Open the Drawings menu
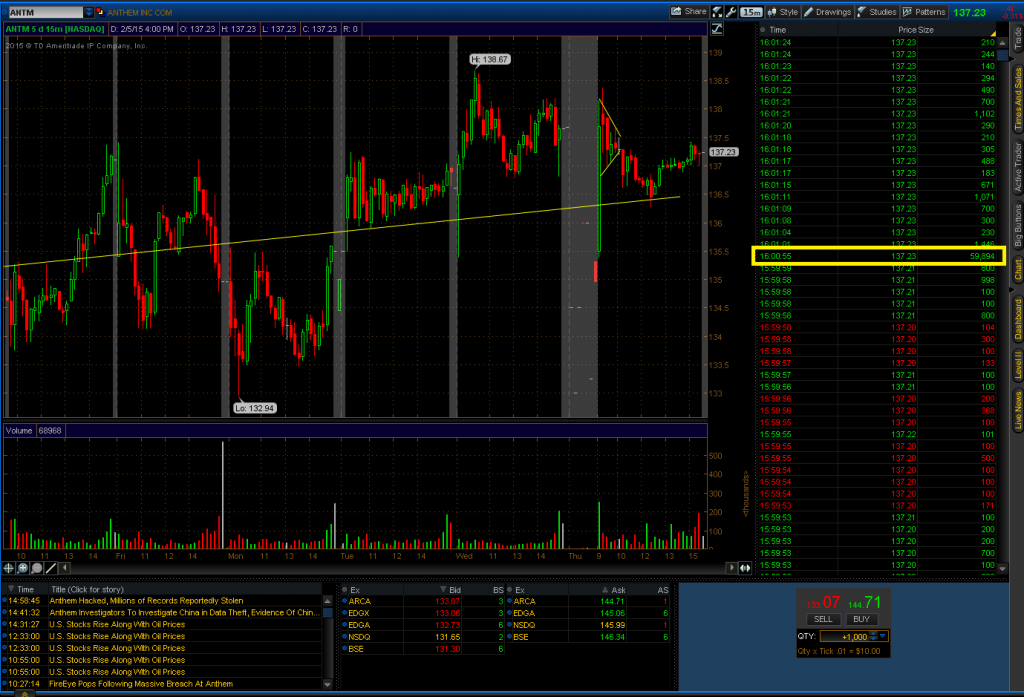 point(827,12)
